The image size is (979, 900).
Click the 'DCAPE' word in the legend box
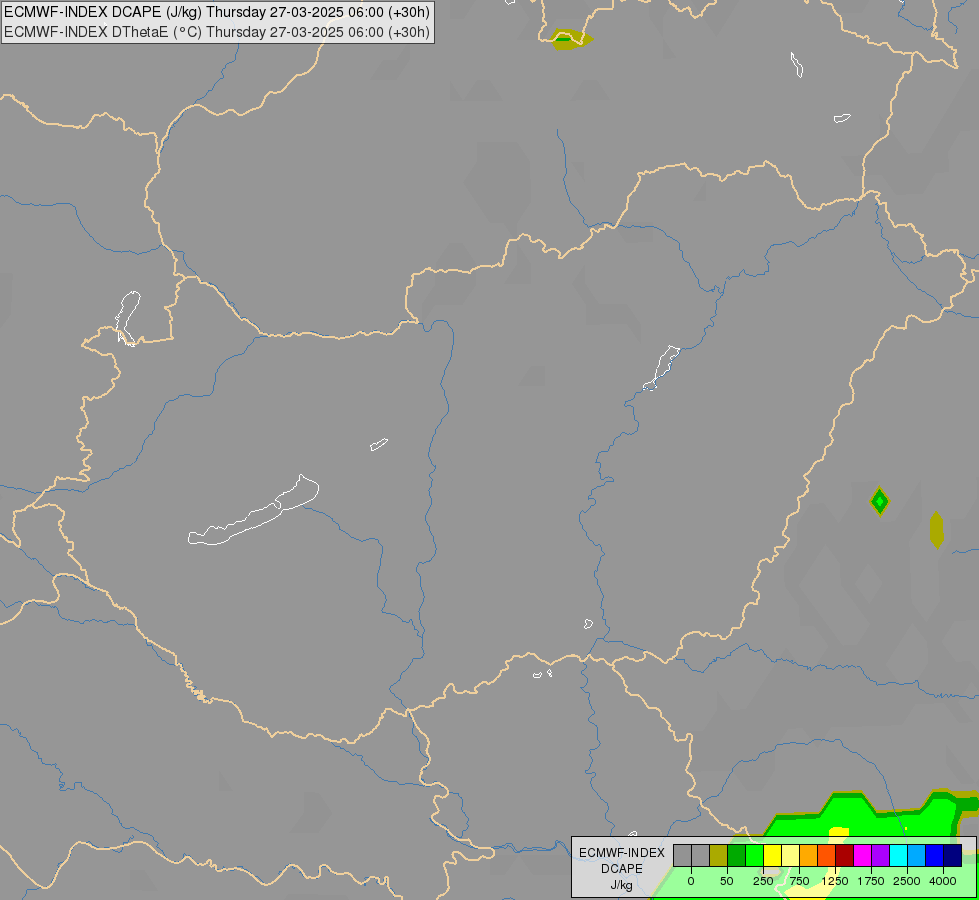pos(622,869)
